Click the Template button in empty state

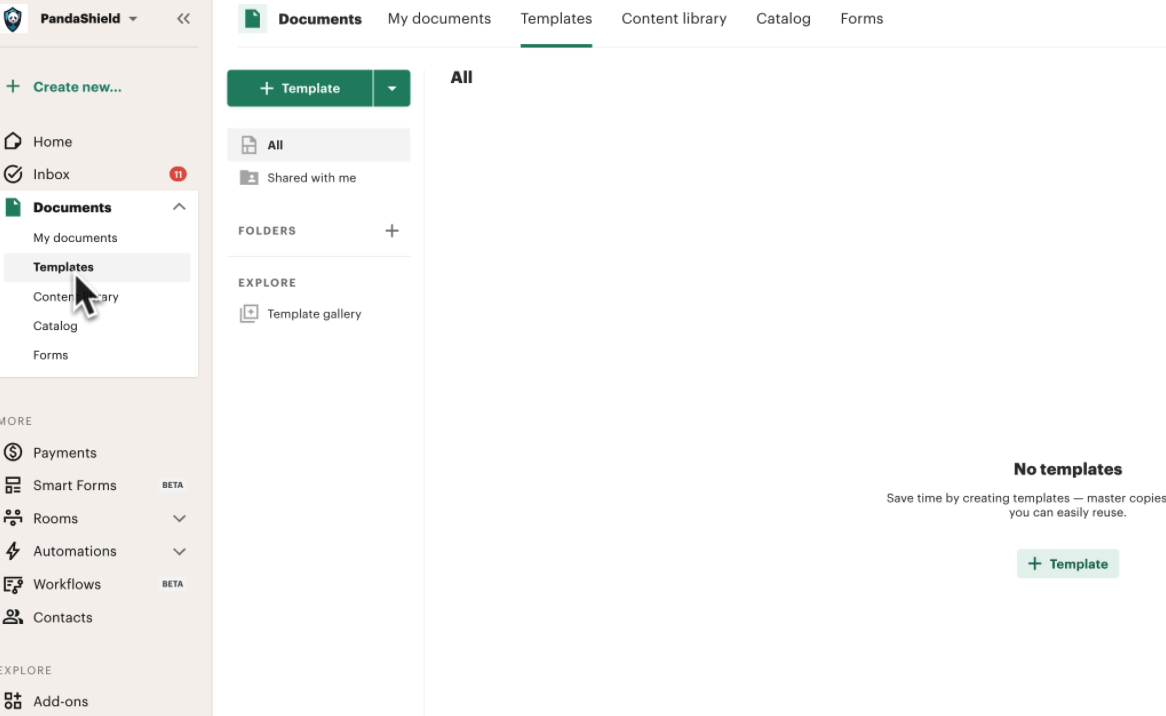click(1068, 563)
